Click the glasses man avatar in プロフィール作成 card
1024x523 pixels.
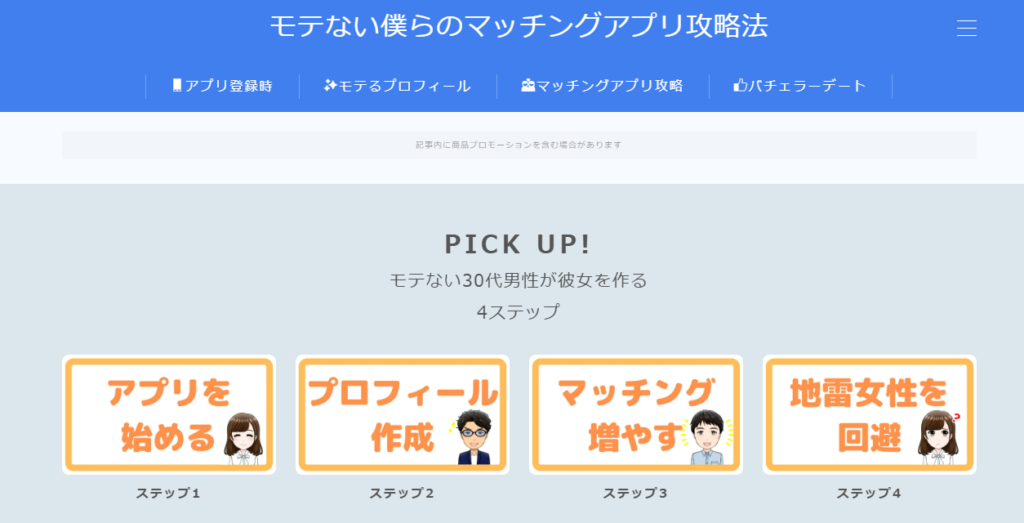click(473, 437)
